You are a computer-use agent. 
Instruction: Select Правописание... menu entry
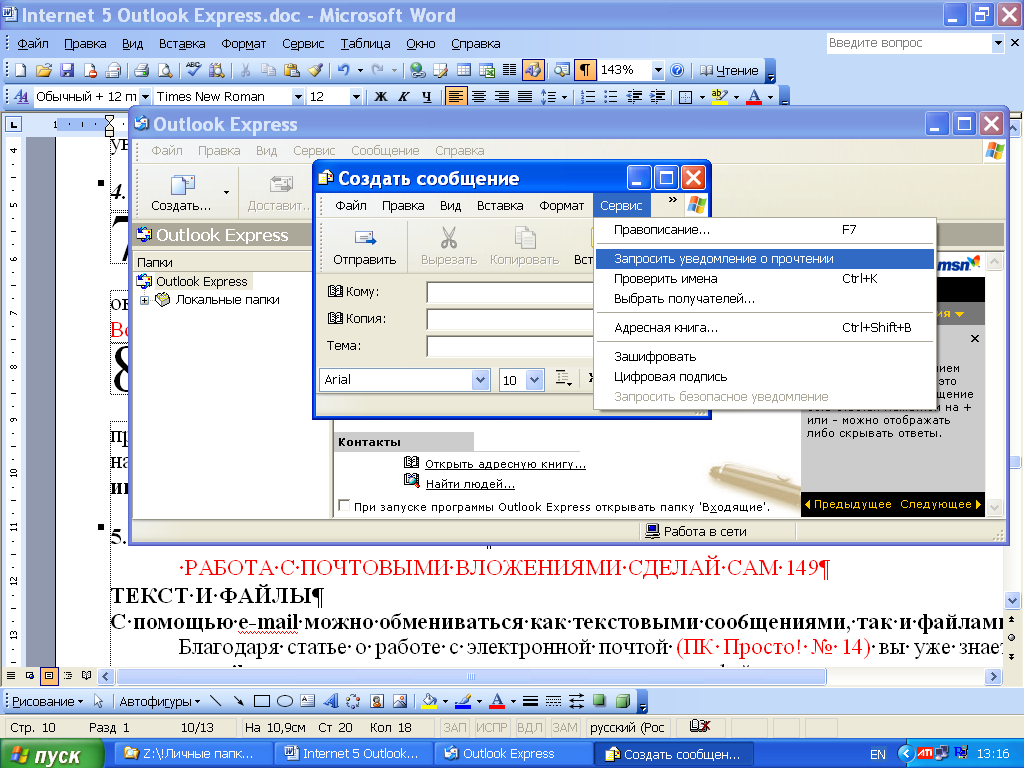pyautogui.click(x=765, y=230)
